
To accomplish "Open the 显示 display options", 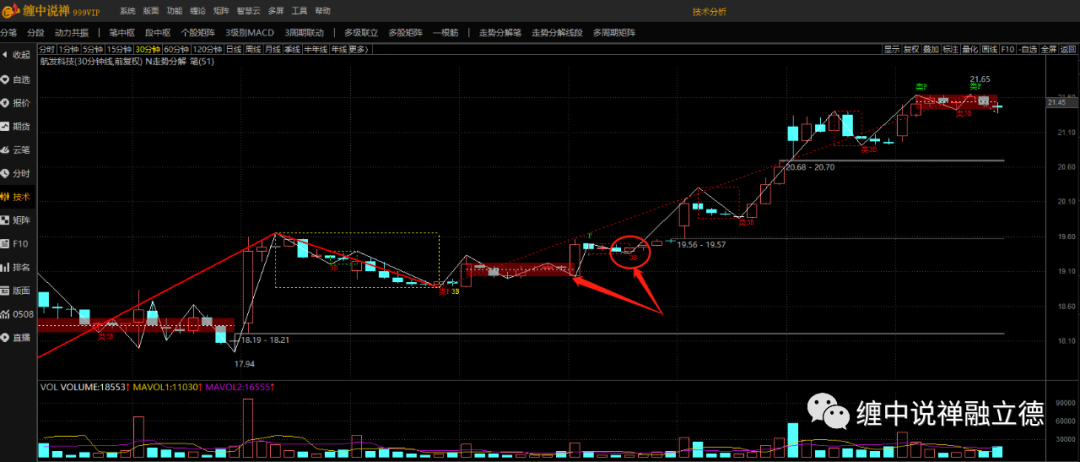I will (892, 49).
